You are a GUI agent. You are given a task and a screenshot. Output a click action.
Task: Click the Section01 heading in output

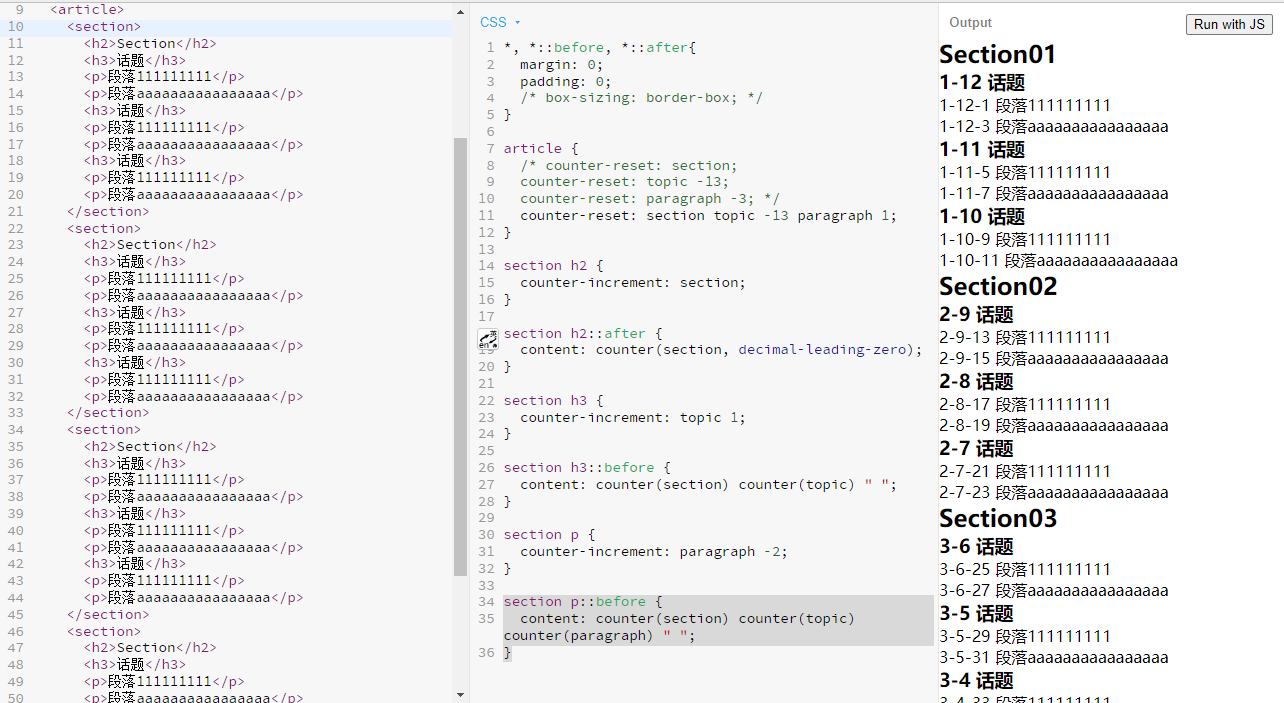tap(997, 54)
